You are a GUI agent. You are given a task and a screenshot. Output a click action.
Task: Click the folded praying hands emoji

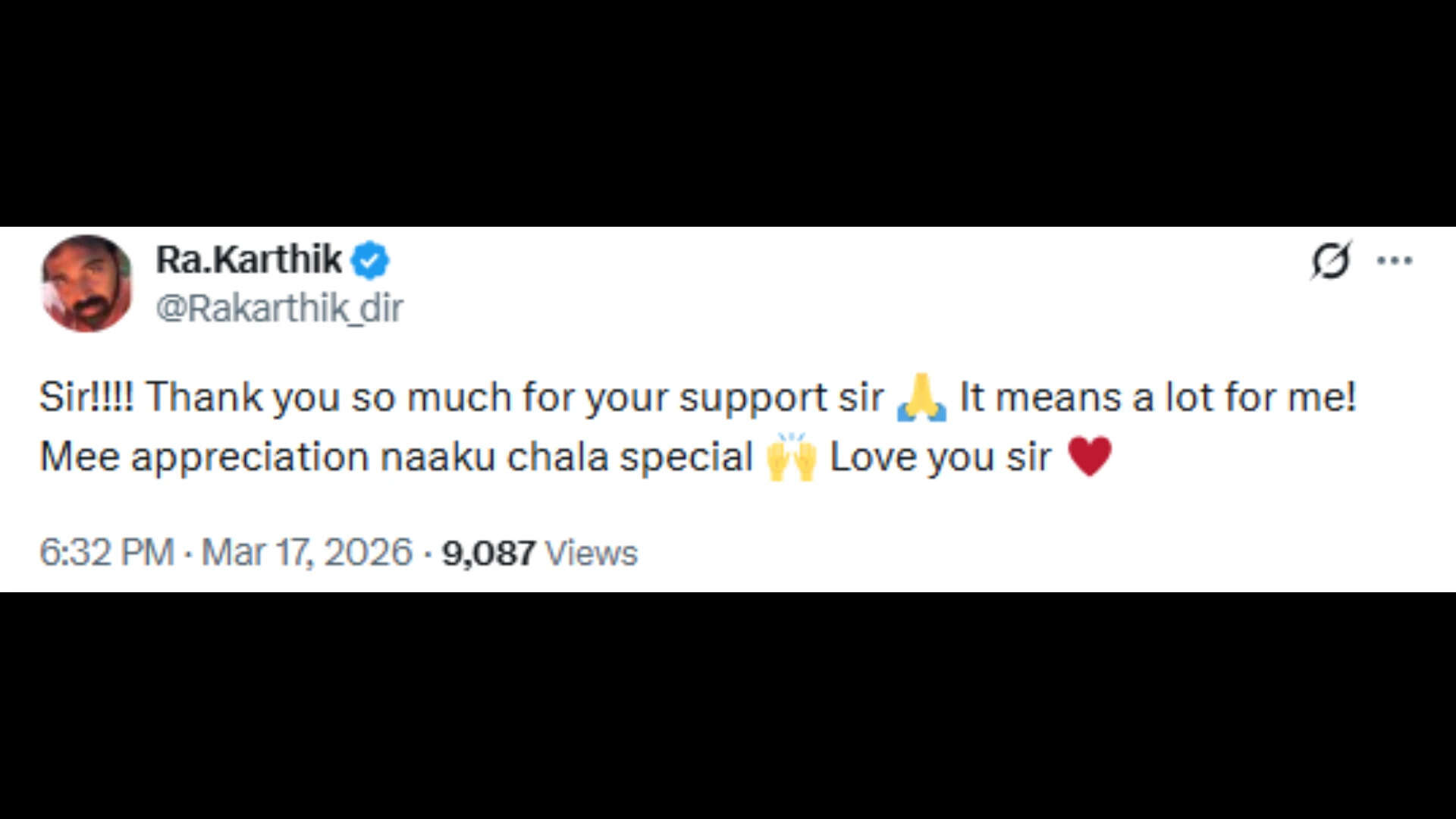point(921,397)
